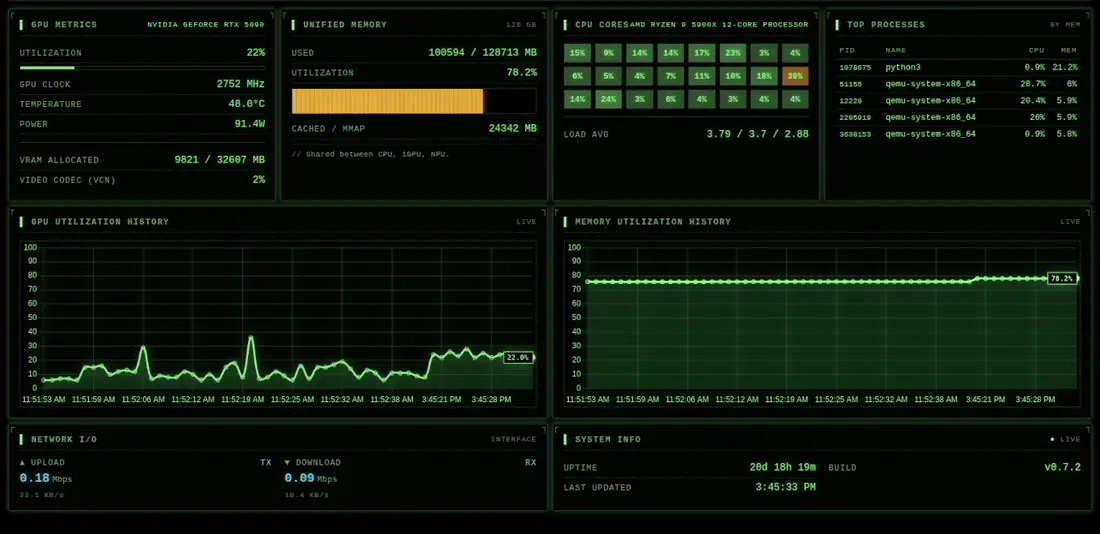Select the 17% CPU core tile

pos(702,53)
